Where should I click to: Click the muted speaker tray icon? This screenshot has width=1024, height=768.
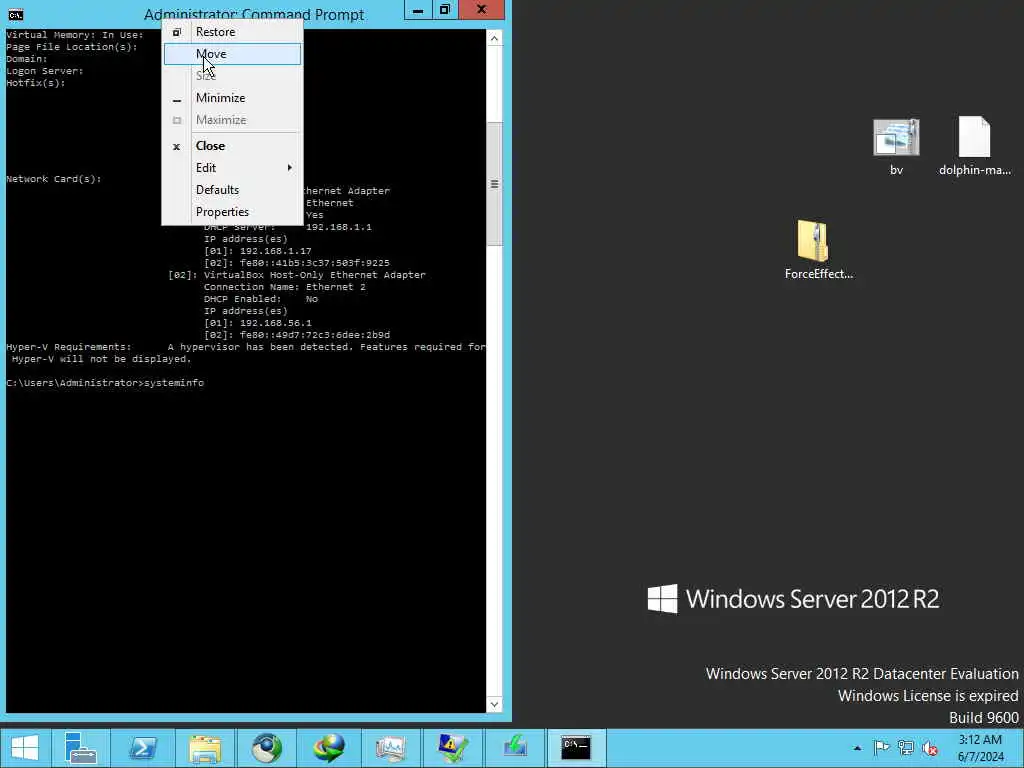pyautogui.click(x=930, y=748)
